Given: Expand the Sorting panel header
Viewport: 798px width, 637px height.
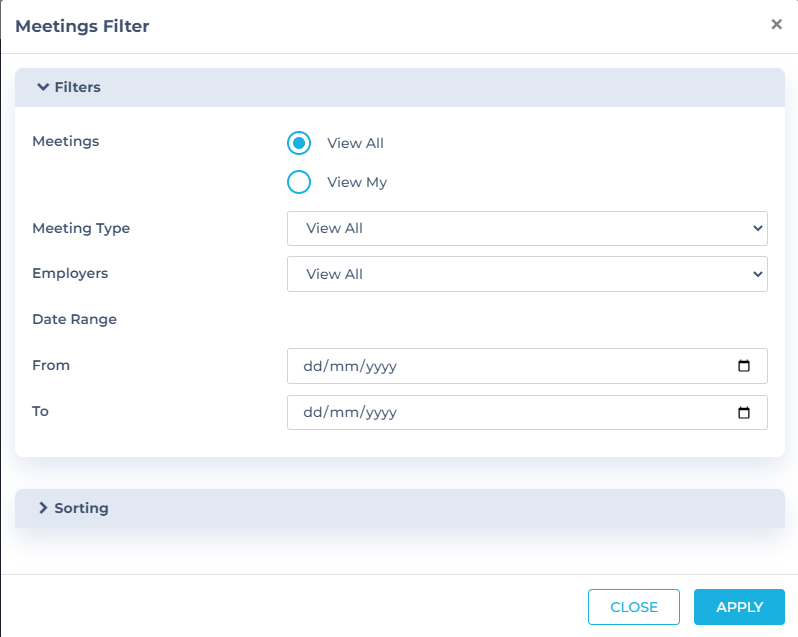Looking at the screenshot, I should (x=400, y=508).
